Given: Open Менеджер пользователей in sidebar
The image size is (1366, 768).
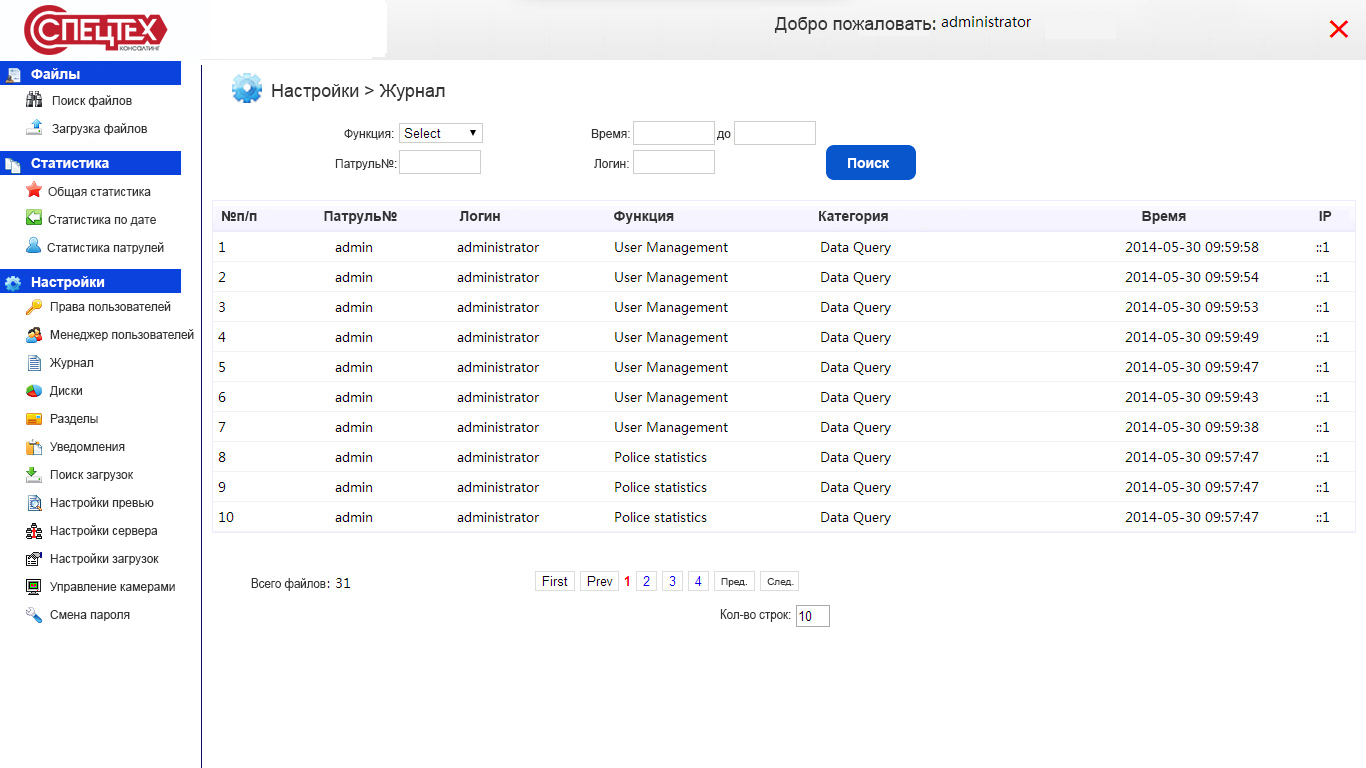Looking at the screenshot, I should tap(121, 335).
